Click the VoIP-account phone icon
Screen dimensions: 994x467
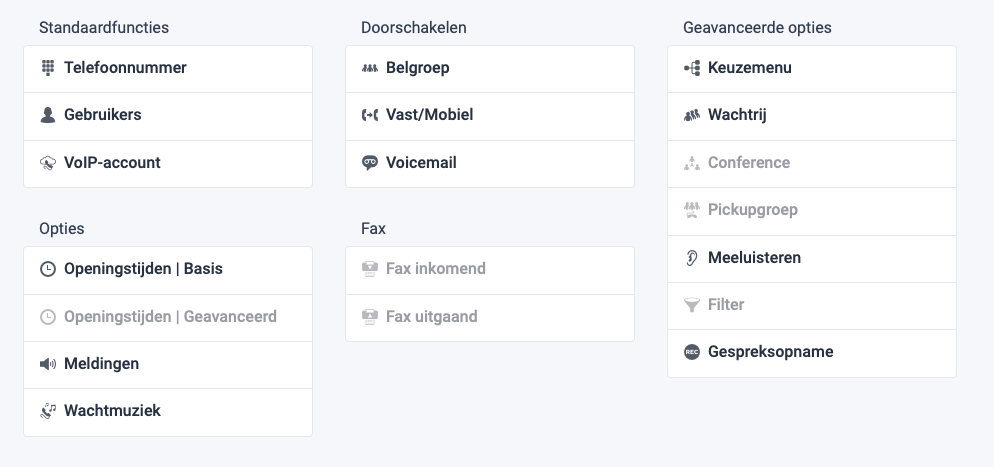(x=48, y=163)
